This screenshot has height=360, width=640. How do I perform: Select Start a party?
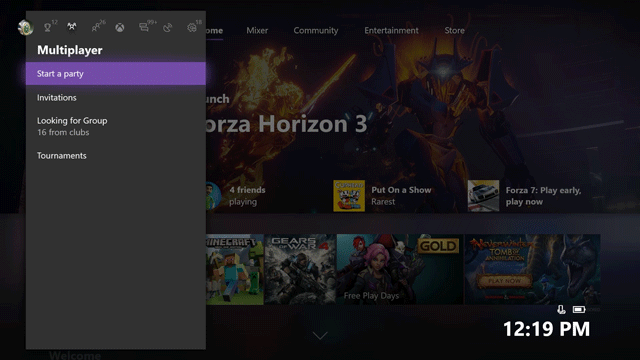[116, 73]
